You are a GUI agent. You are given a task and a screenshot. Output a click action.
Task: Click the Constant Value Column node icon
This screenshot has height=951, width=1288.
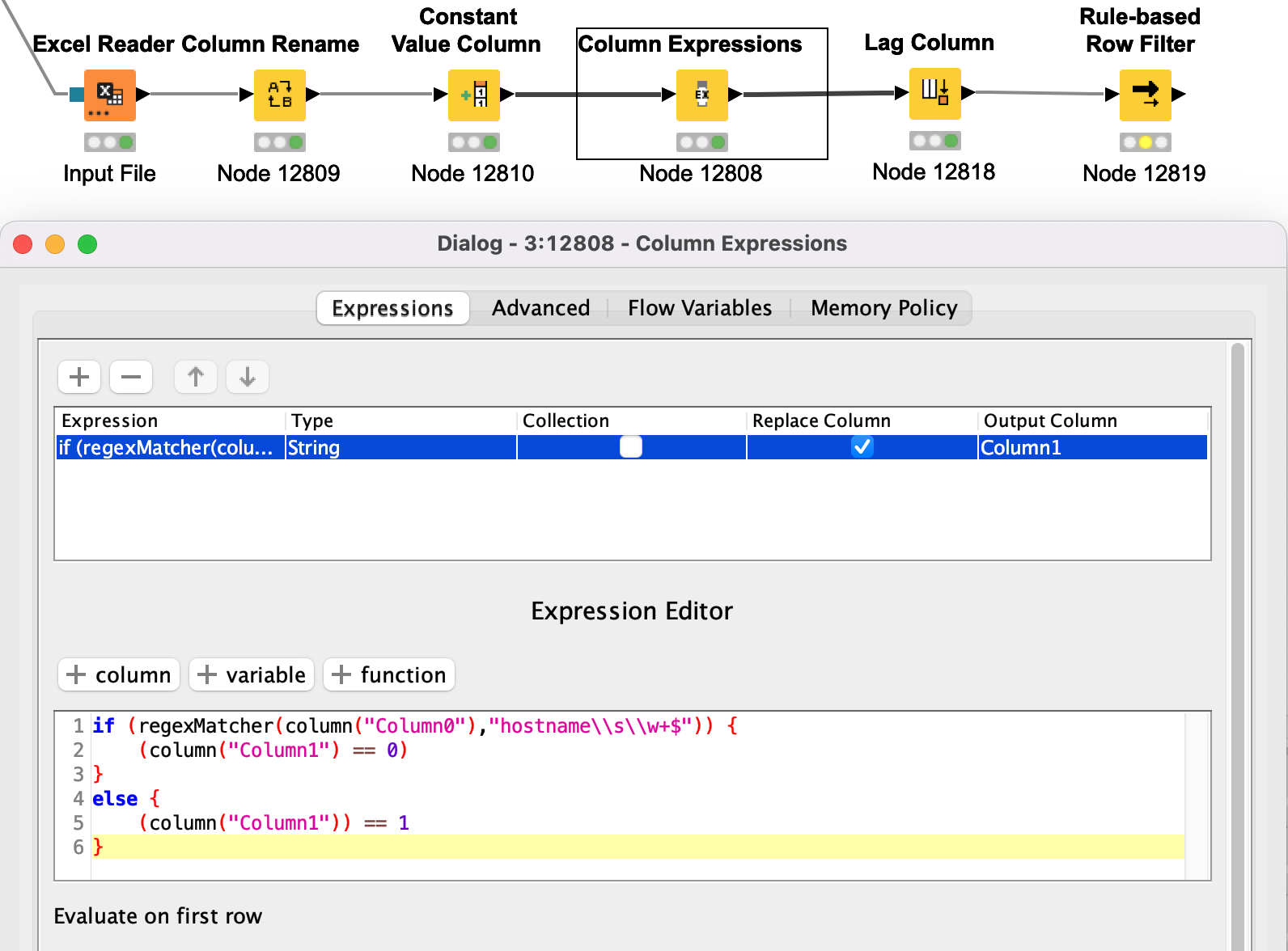point(473,95)
